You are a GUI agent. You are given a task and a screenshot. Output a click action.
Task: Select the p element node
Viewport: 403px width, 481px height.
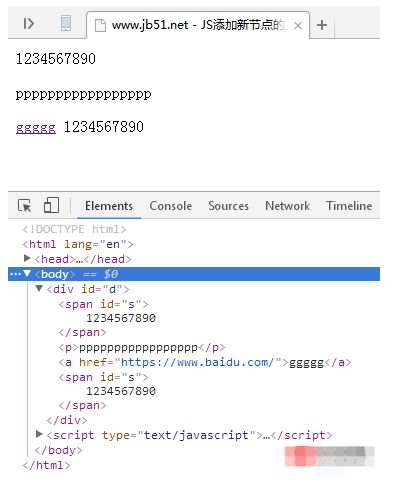(142, 348)
